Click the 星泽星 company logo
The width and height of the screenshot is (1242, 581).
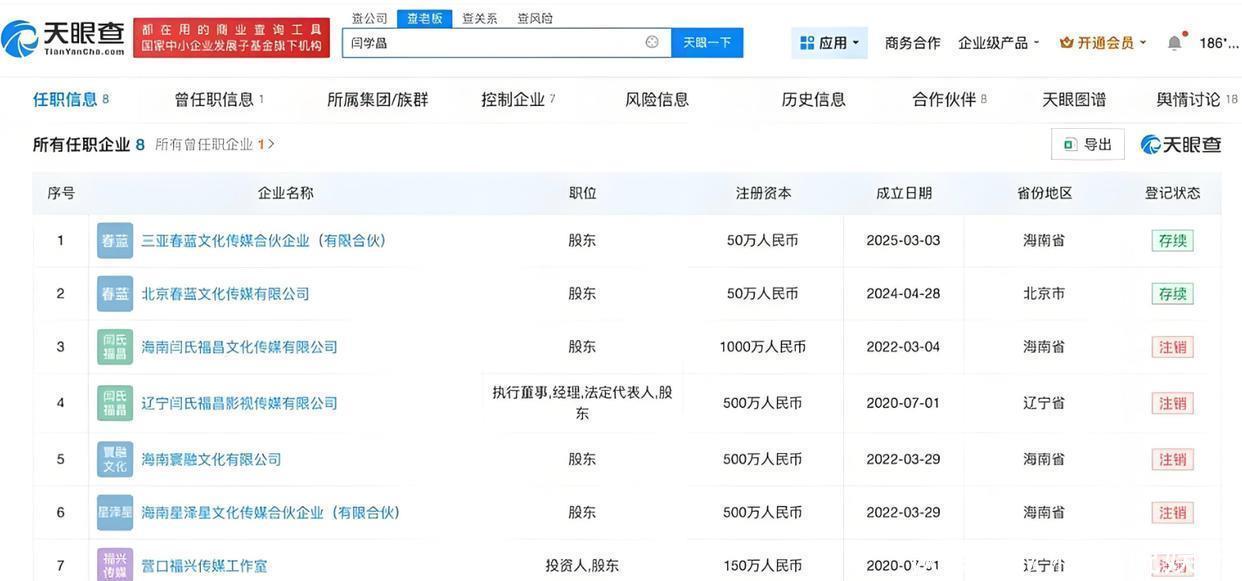click(115, 513)
